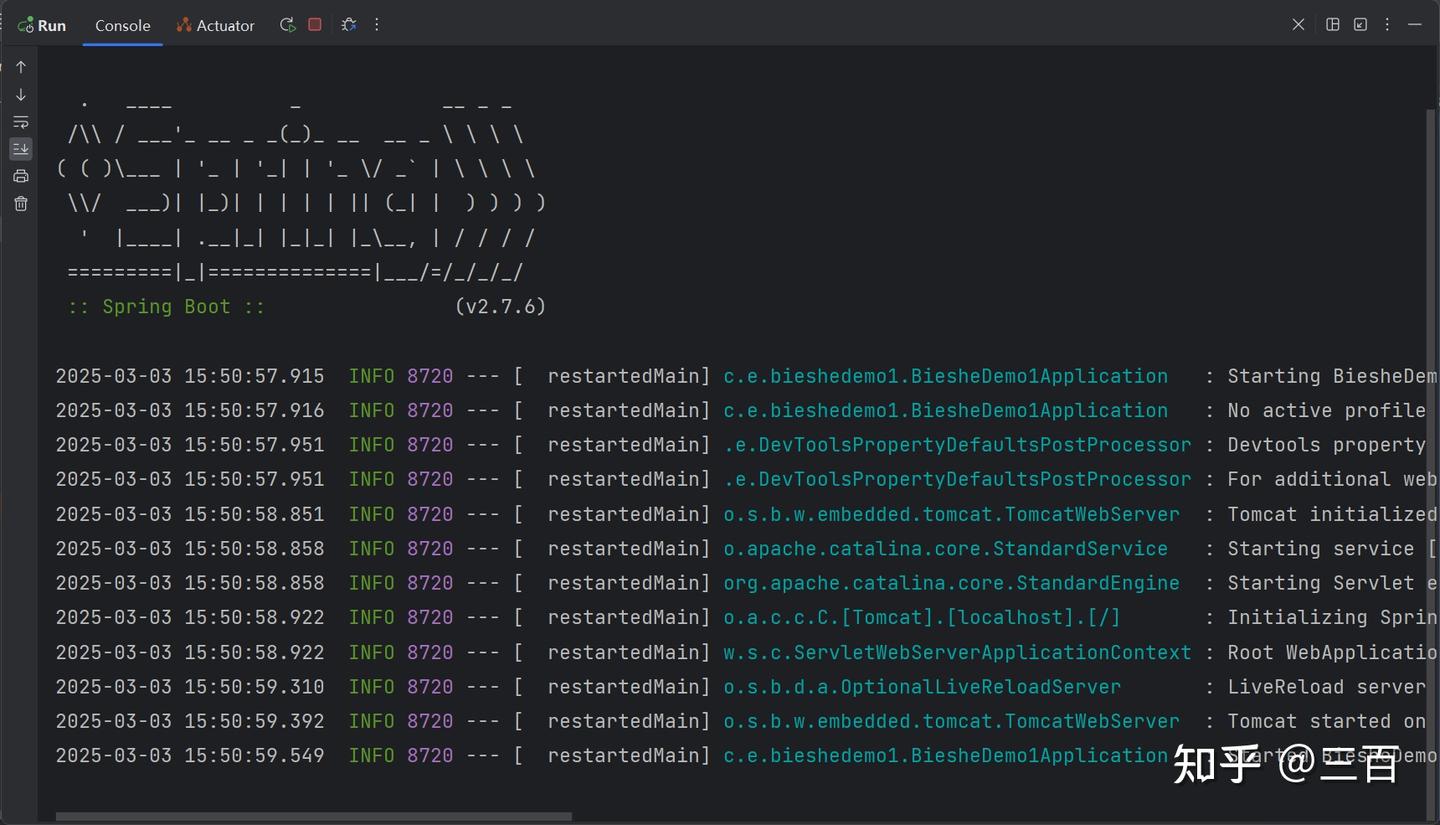Hide the Run tool window with minimize dash
The height and width of the screenshot is (825, 1440).
pos(1415,25)
